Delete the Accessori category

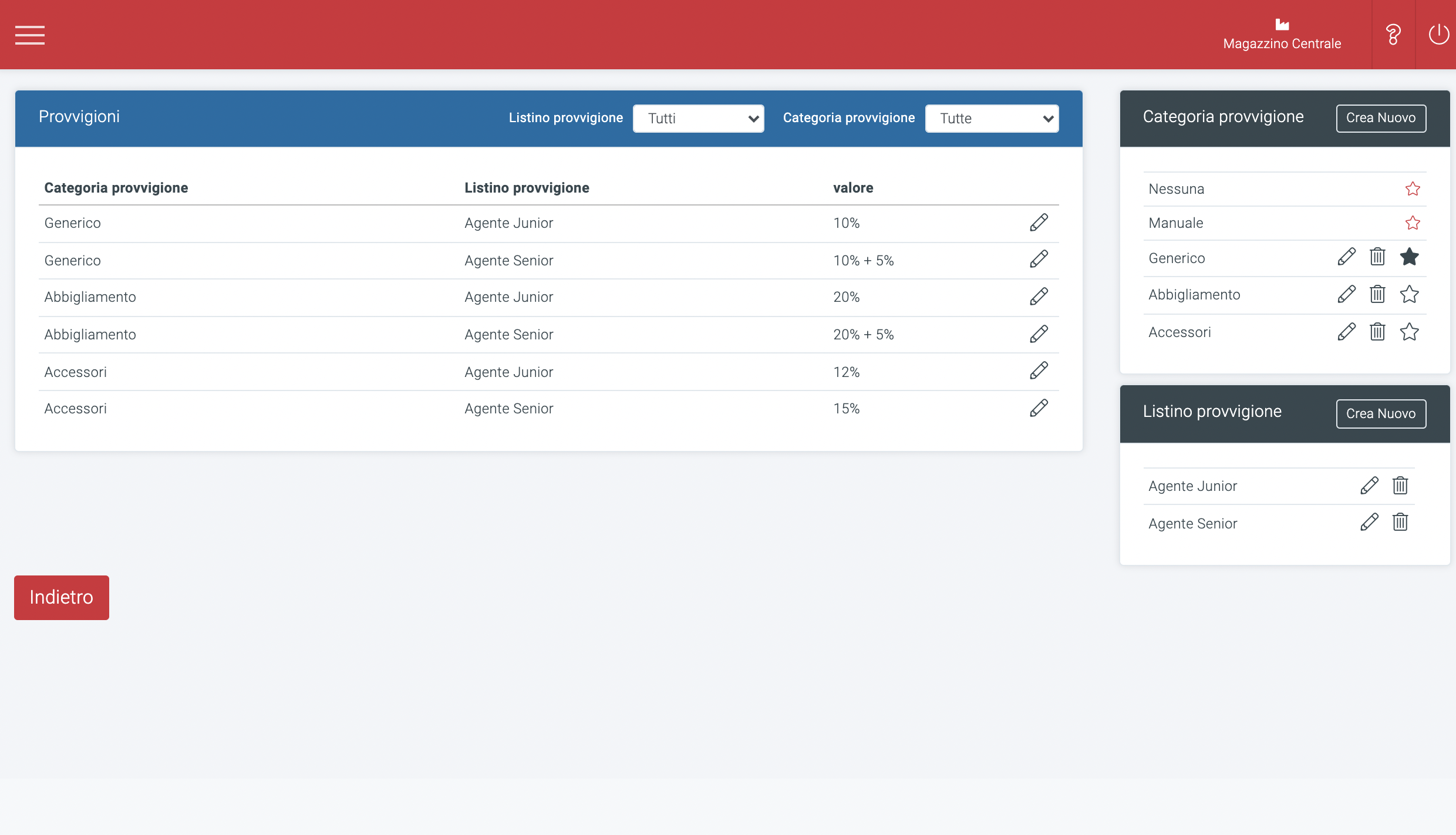(x=1377, y=332)
